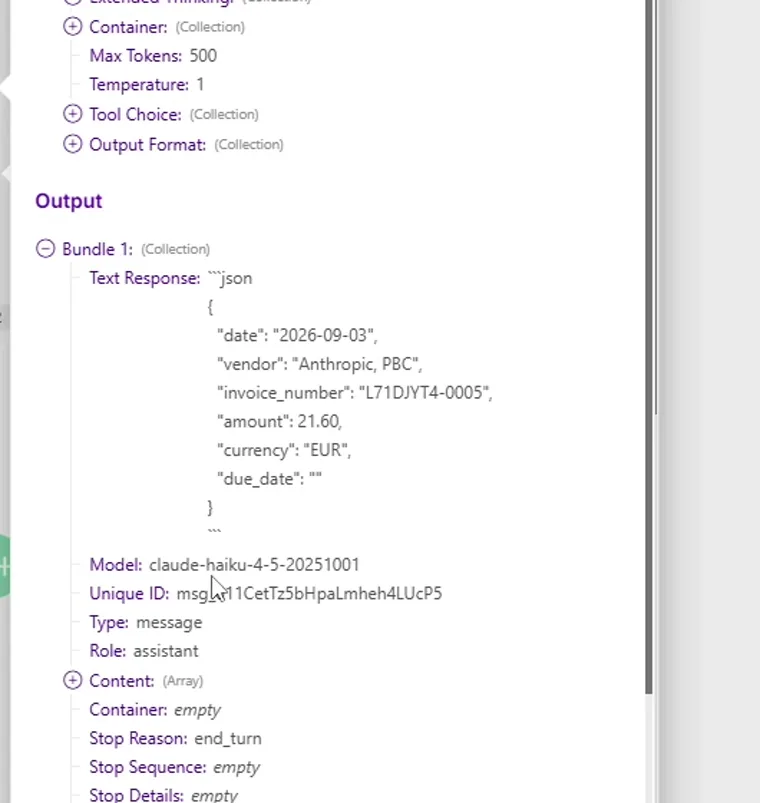
Task: Click the Tool Choice label
Action: coord(135,114)
